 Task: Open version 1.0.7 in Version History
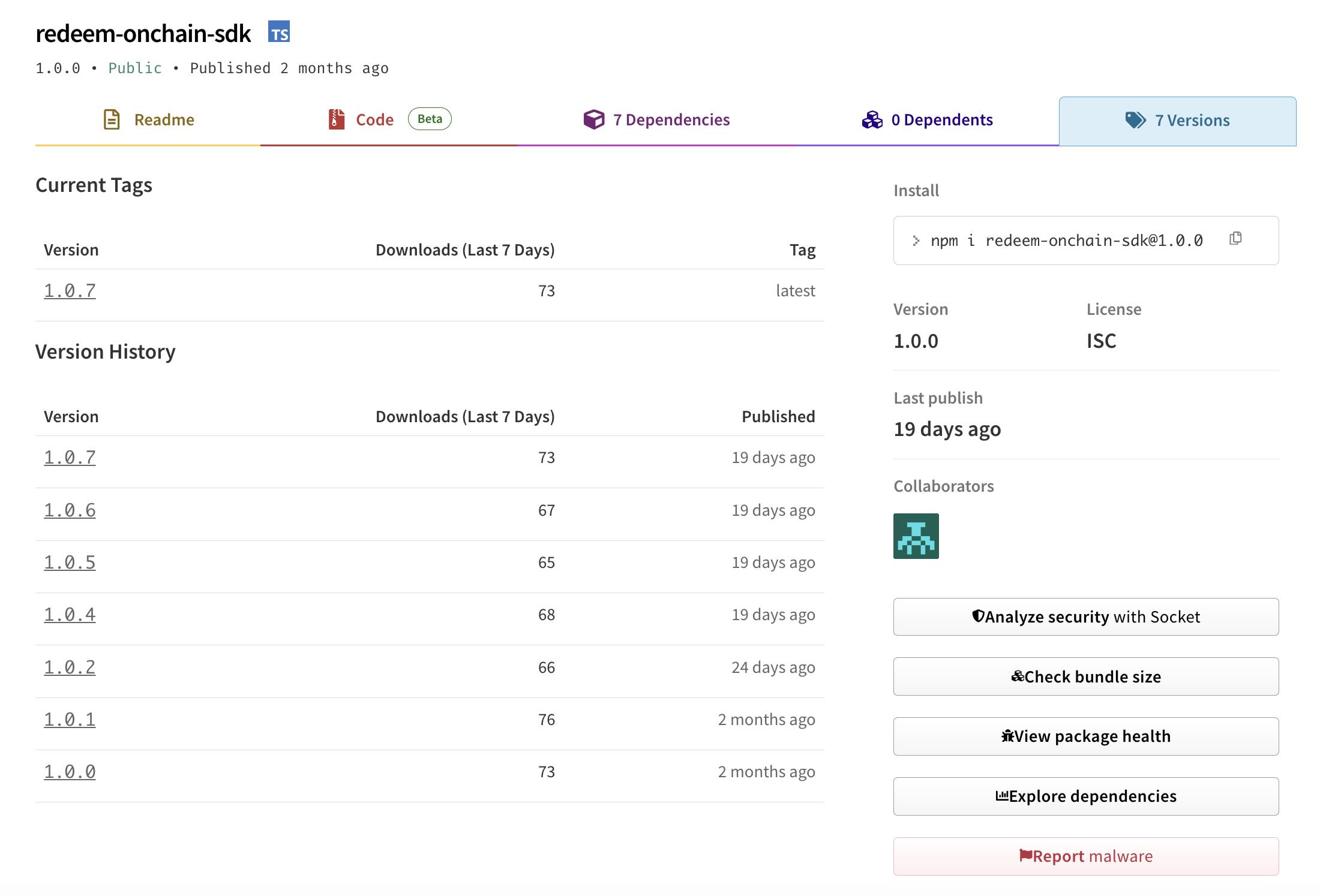[70, 458]
